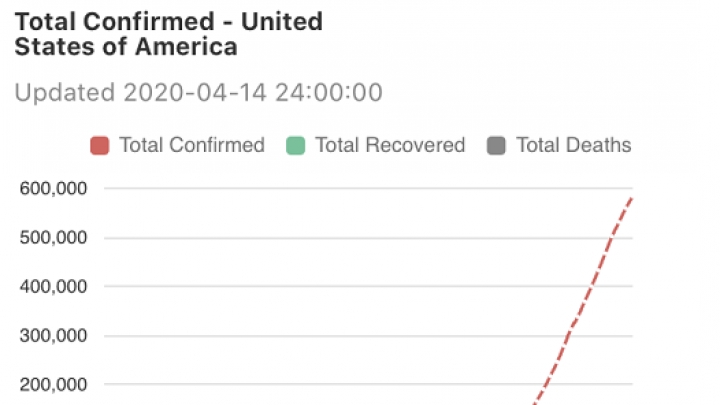Click the 600,000 y-axis label

coord(53,189)
